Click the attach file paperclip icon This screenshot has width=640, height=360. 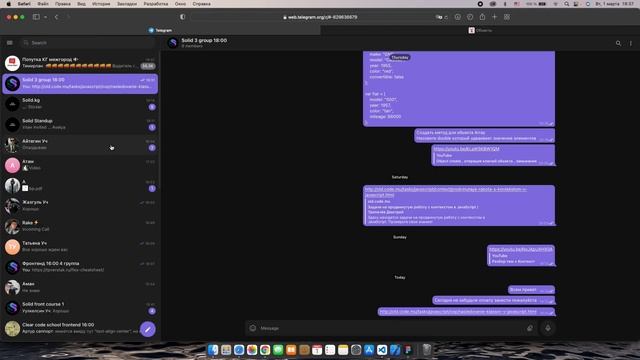529,328
